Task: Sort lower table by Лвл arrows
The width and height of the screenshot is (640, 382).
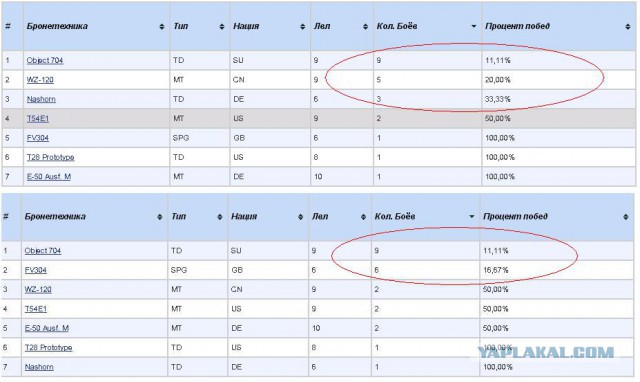Action: point(363,217)
